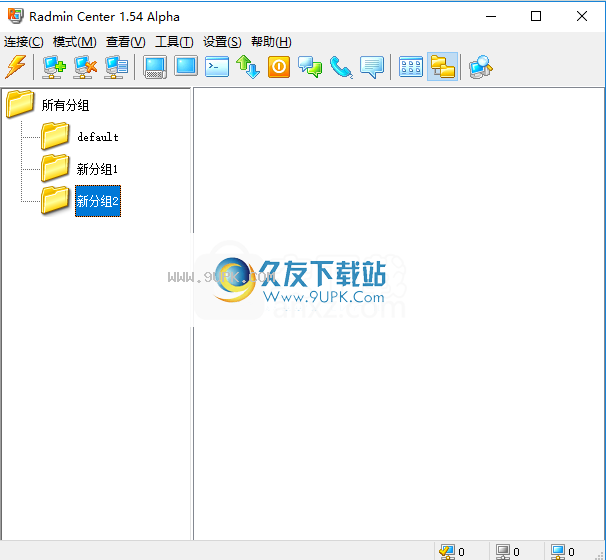The width and height of the screenshot is (607, 560).
Task: Open the 帮助(H) menu
Action: pyautogui.click(x=271, y=42)
